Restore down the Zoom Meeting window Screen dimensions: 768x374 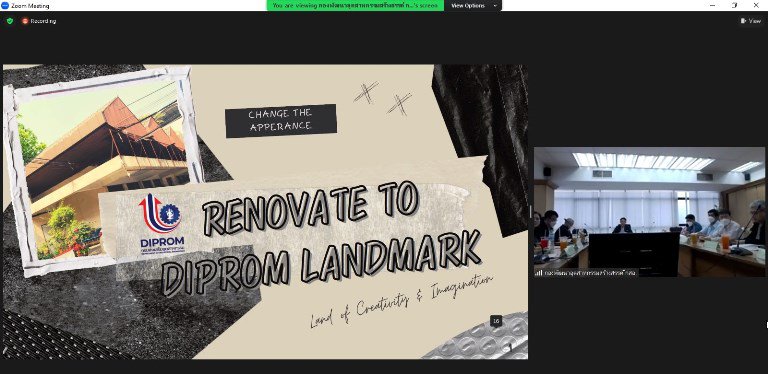[x=735, y=5]
